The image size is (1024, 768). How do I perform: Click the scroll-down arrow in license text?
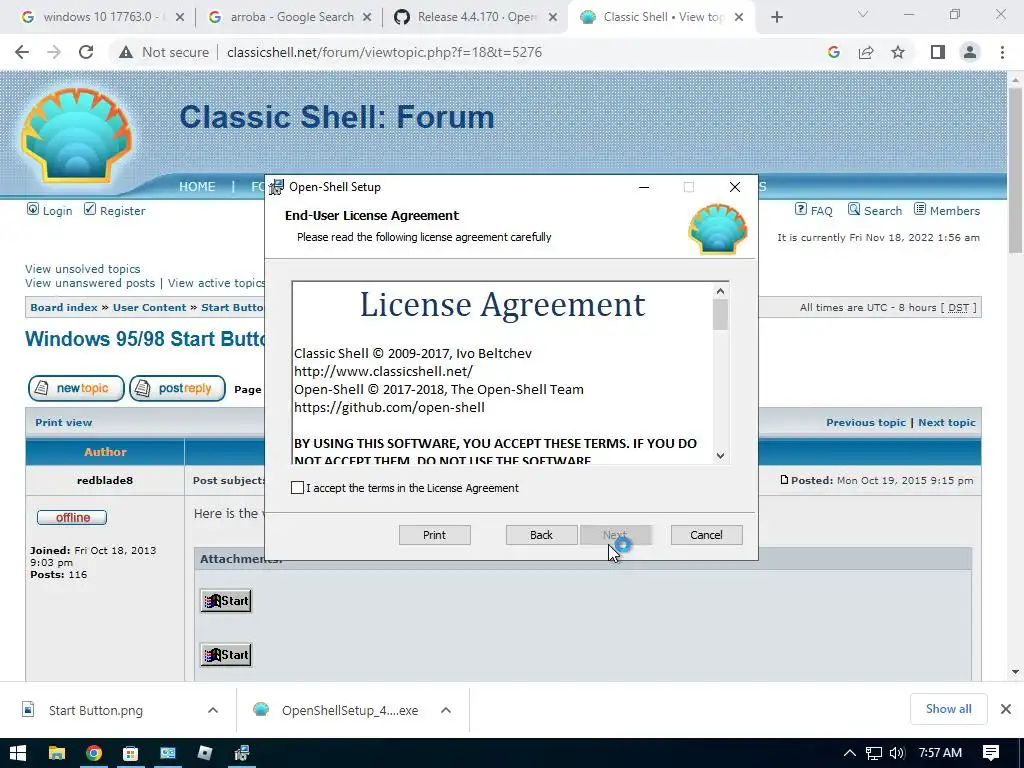click(720, 456)
